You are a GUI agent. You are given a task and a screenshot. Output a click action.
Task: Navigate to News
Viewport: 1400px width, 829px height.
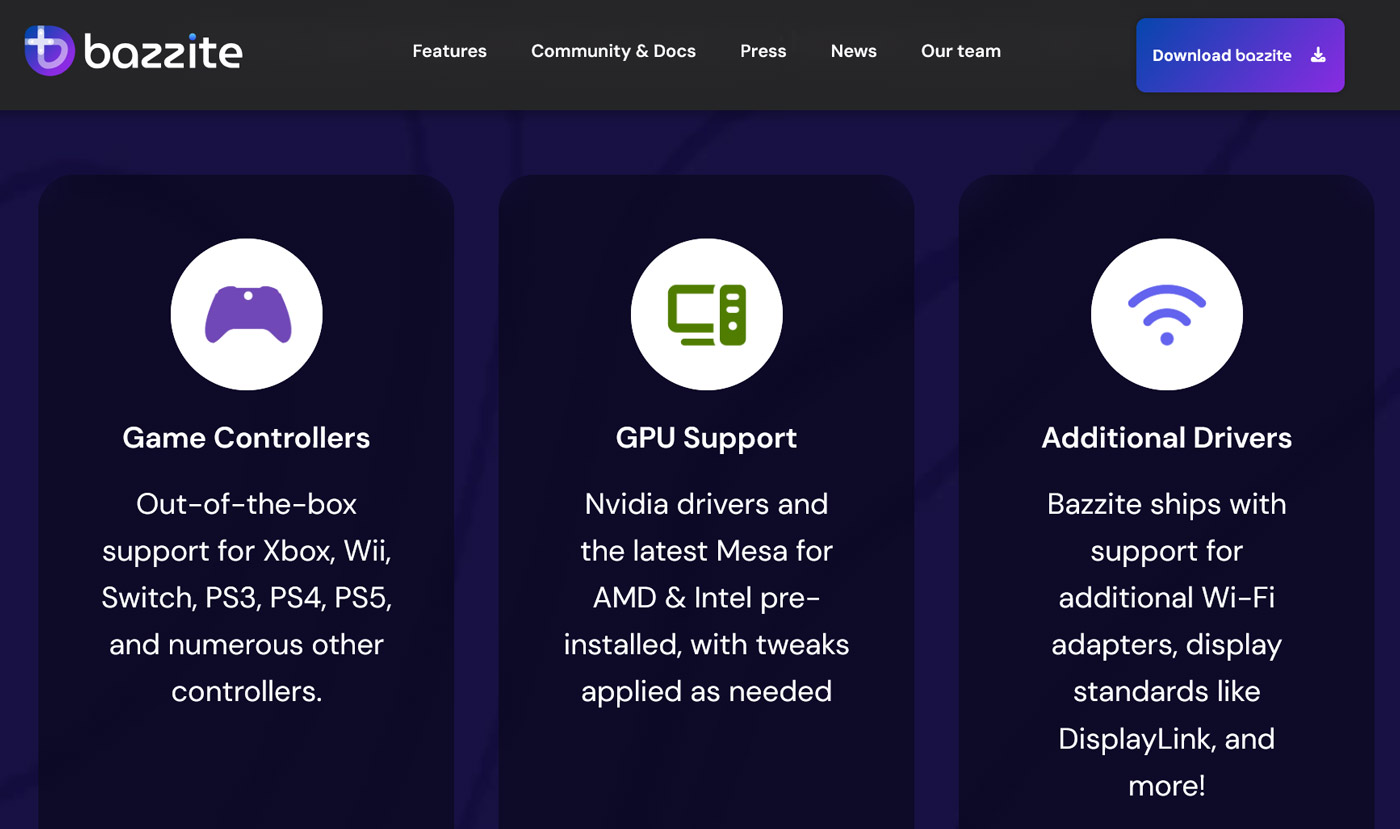[x=853, y=51]
